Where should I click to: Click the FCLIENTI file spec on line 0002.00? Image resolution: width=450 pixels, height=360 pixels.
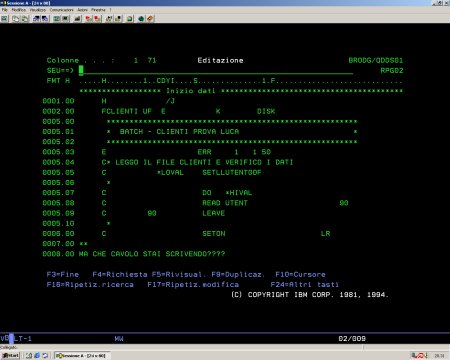(x=119, y=111)
